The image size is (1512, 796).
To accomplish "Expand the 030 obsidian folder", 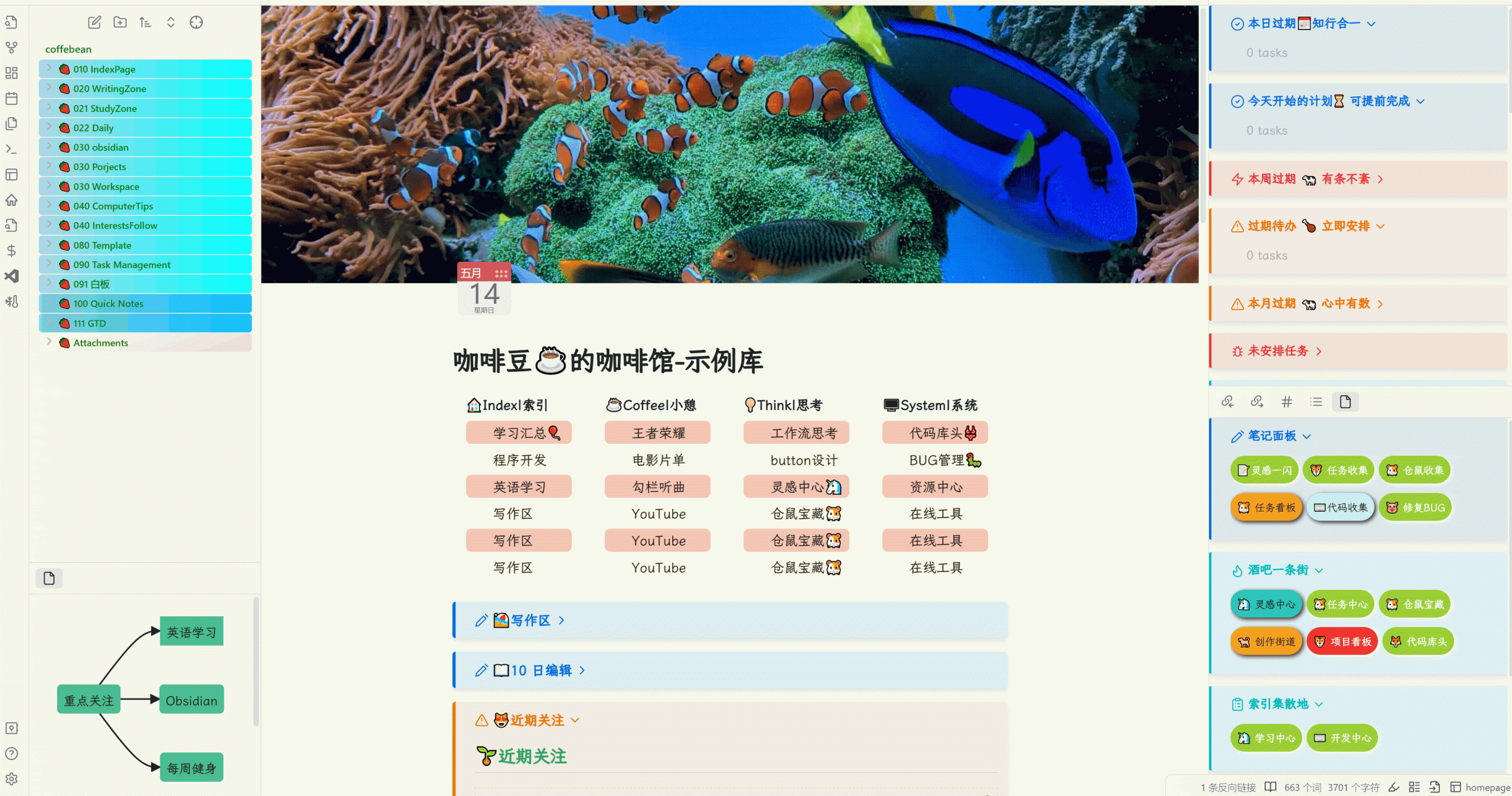I will pyautogui.click(x=49, y=147).
